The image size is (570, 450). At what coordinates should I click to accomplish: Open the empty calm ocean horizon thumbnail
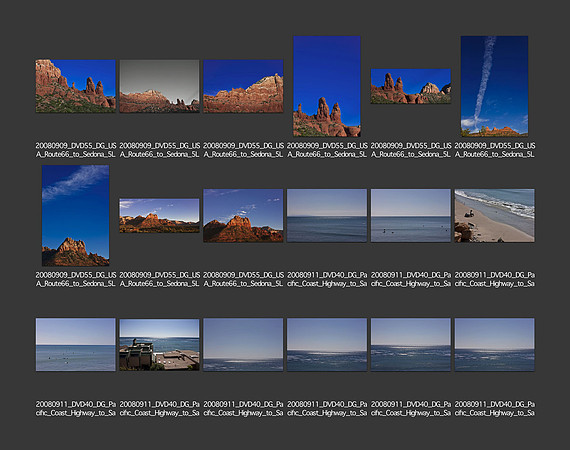tap(327, 216)
